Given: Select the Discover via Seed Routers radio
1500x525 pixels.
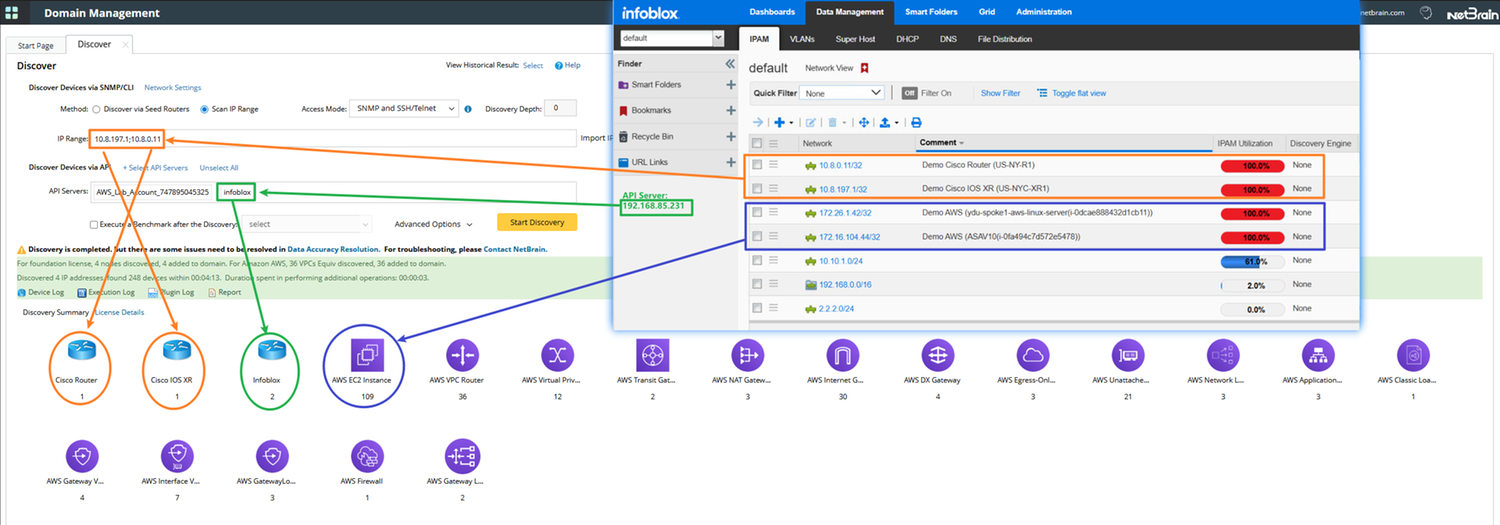Looking at the screenshot, I should [96, 108].
